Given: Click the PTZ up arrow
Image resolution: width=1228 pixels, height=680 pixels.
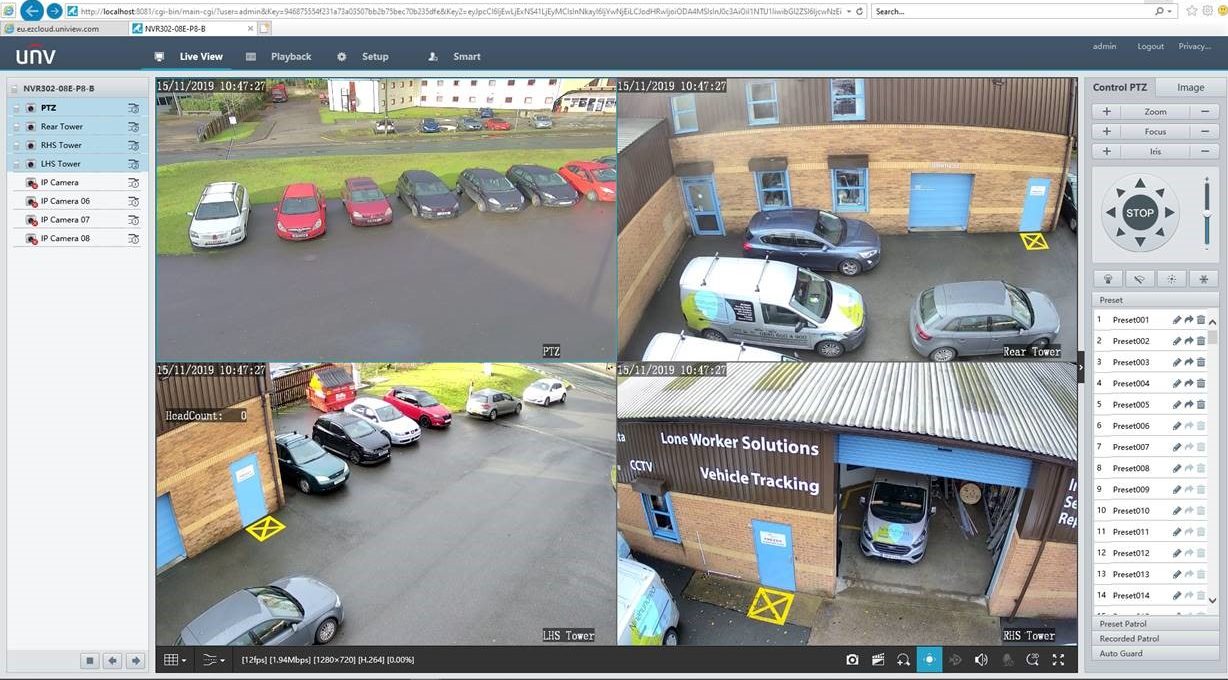Looking at the screenshot, I should [1139, 185].
